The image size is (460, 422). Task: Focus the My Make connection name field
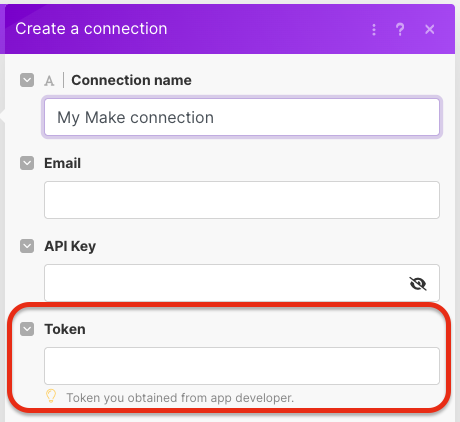click(x=242, y=117)
